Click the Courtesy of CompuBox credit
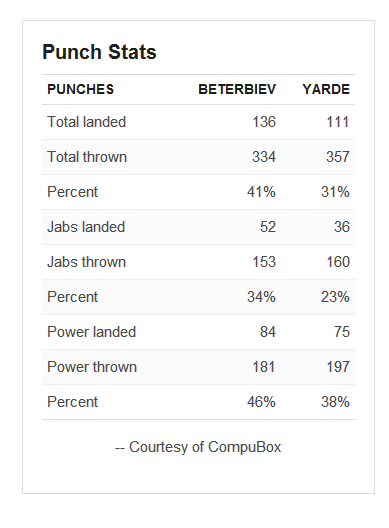 coord(198,447)
